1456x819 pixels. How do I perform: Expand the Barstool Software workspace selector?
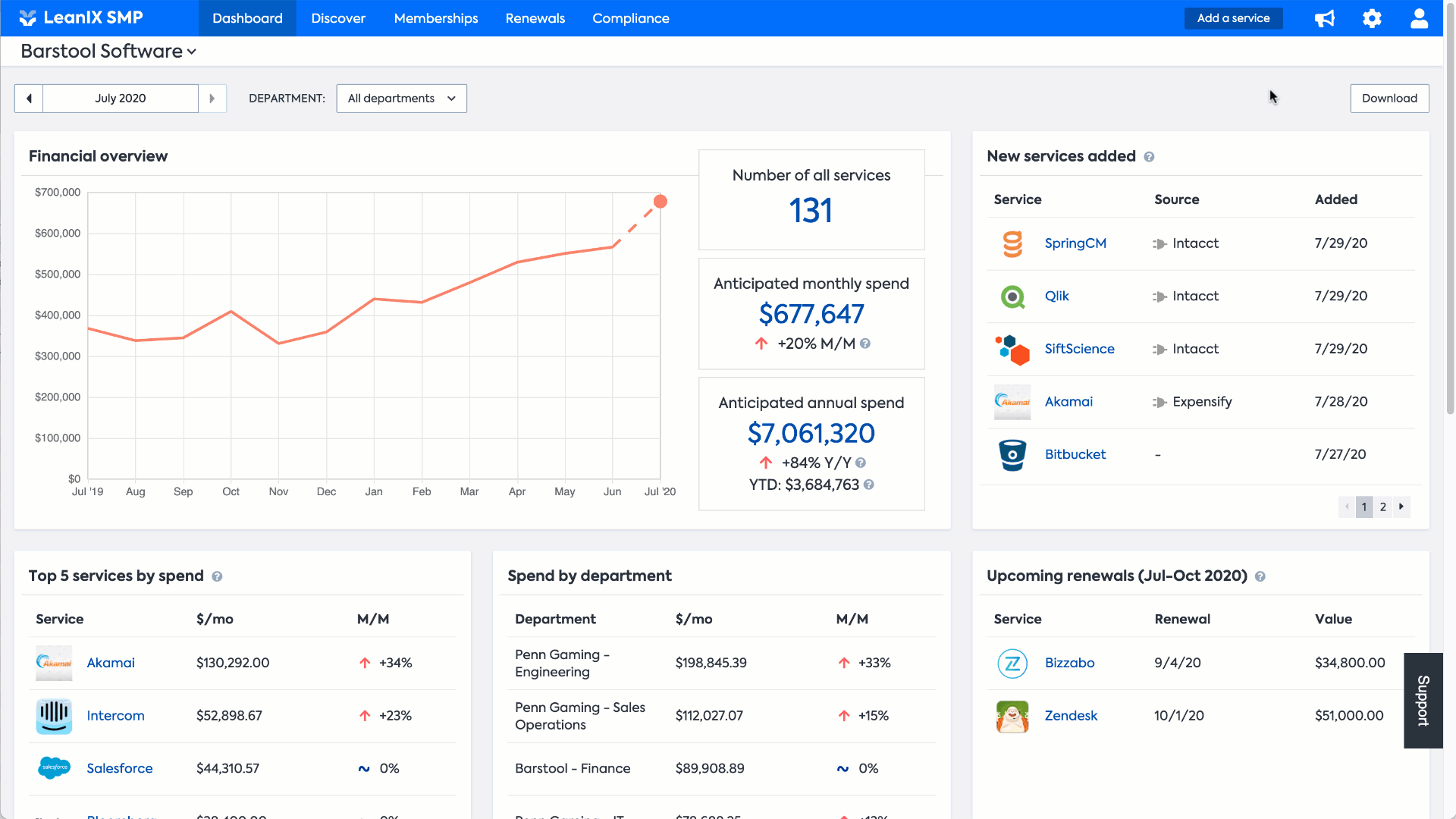108,52
